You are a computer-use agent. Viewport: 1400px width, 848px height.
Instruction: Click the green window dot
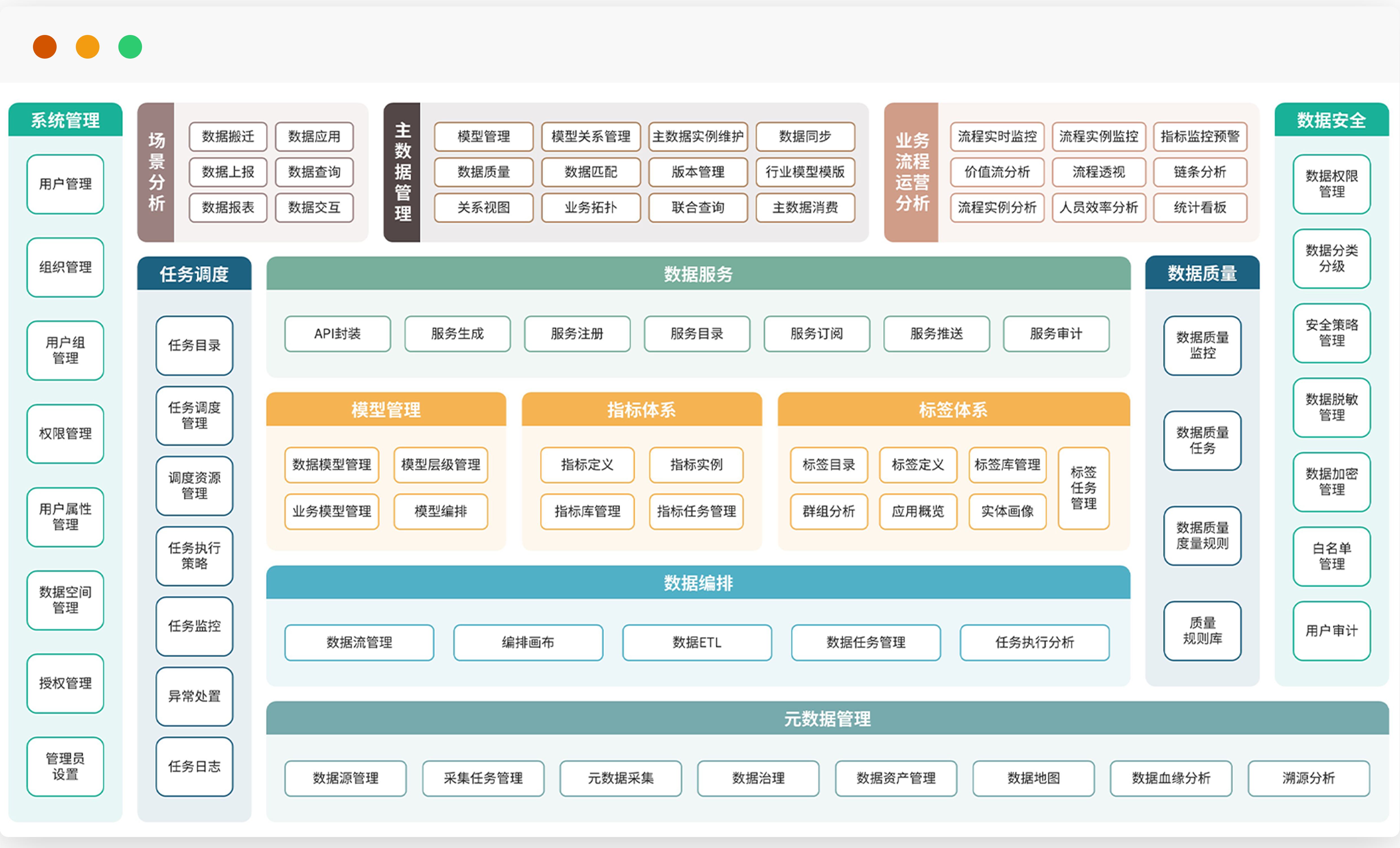[x=130, y=47]
